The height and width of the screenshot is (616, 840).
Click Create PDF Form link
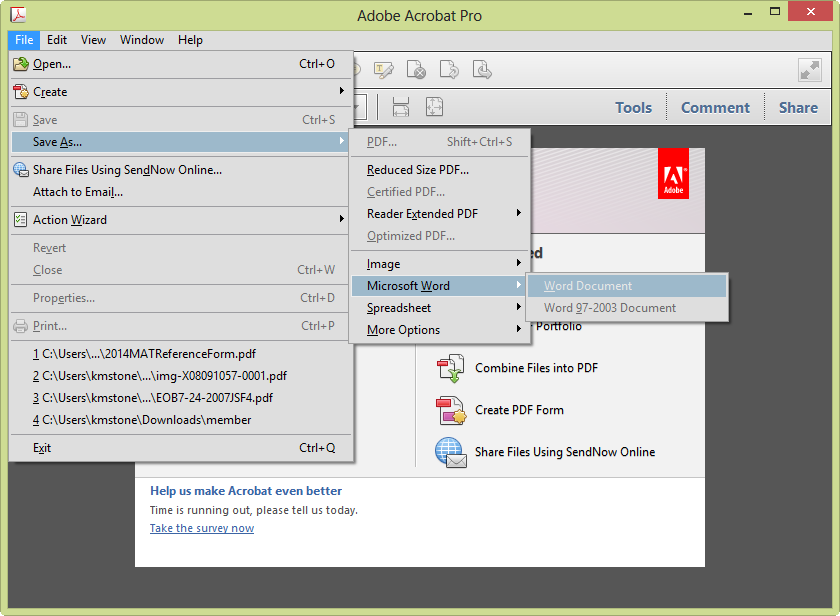[519, 410]
